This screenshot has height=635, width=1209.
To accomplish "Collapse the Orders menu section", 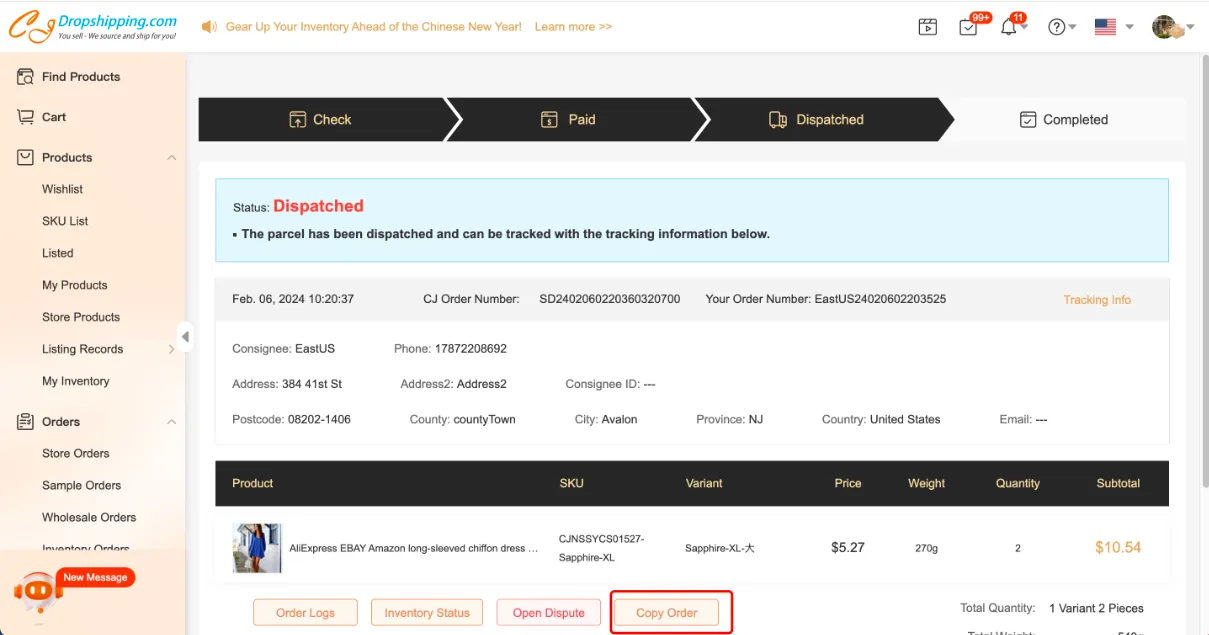I will point(171,422).
